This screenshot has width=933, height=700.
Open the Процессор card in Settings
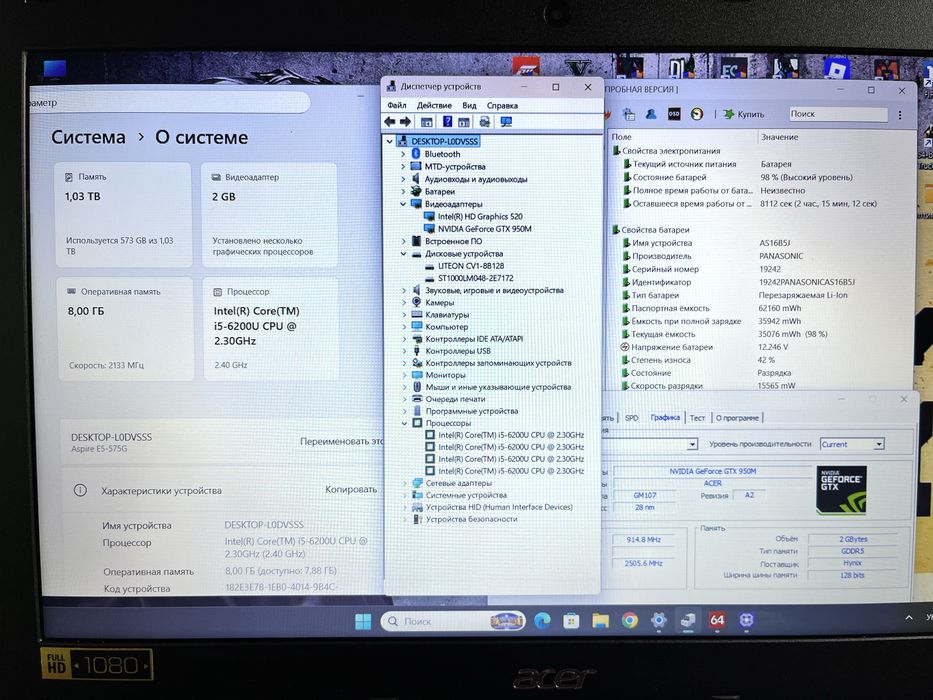coord(271,329)
